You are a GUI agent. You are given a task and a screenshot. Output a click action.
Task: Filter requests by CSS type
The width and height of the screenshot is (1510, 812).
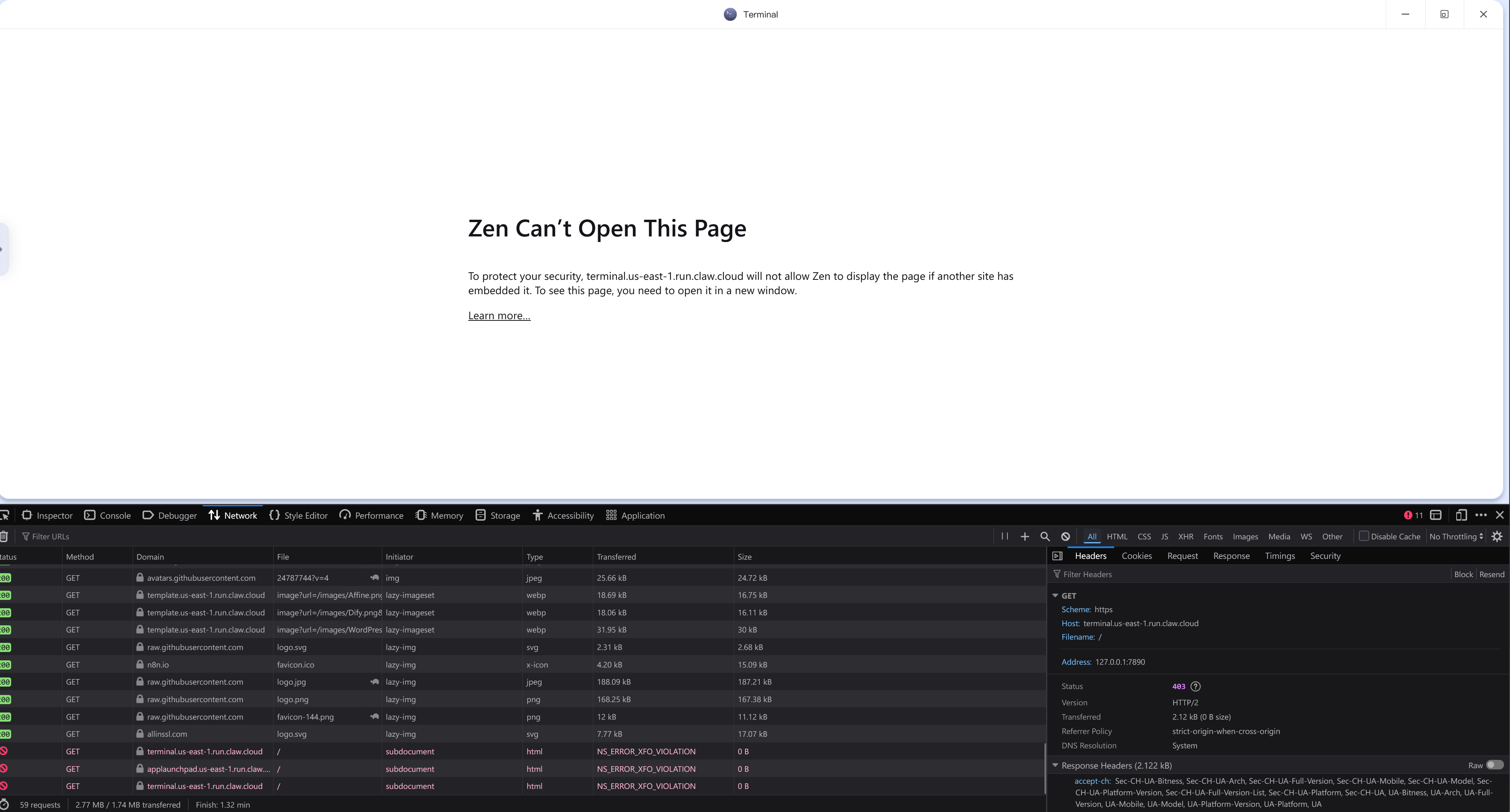pyautogui.click(x=1144, y=536)
